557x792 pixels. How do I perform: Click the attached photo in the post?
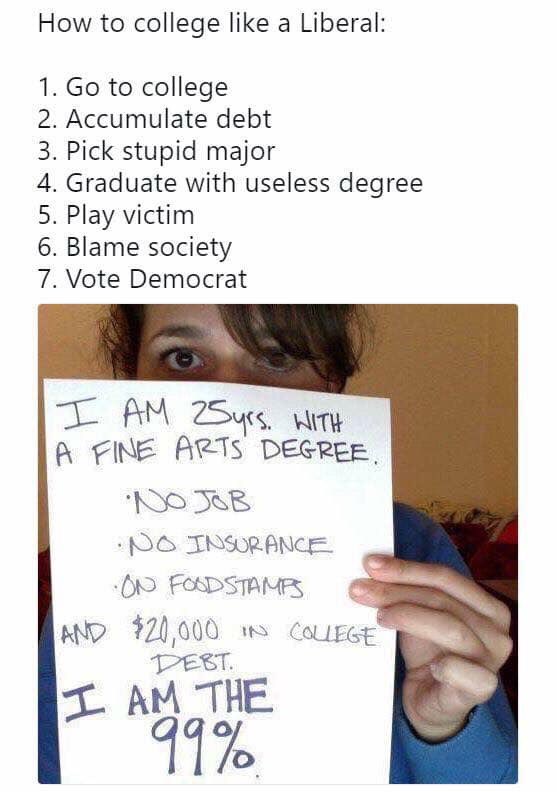pos(278,543)
